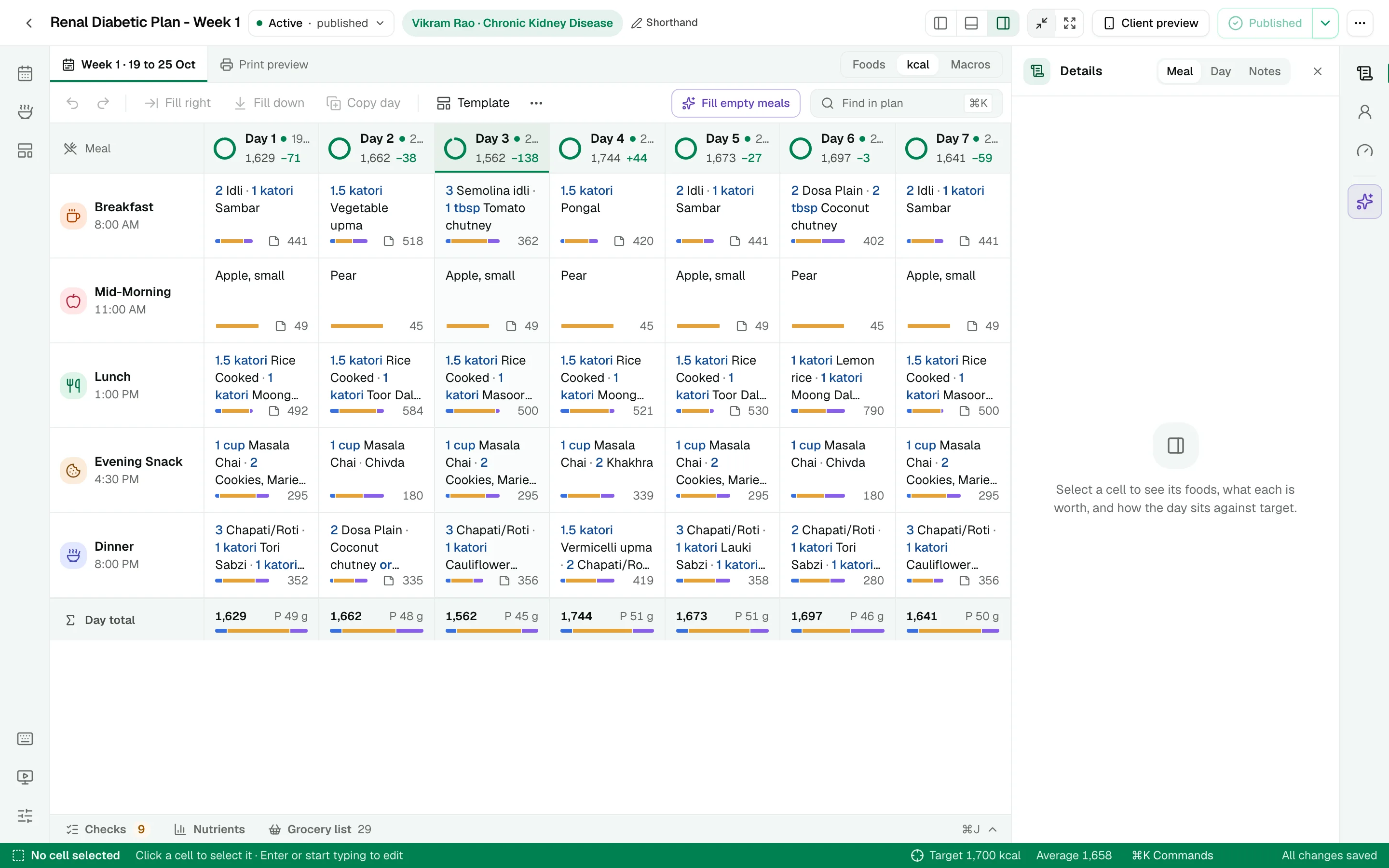This screenshot has width=1389, height=868.
Task: Click the redo arrow
Action: tap(103, 103)
